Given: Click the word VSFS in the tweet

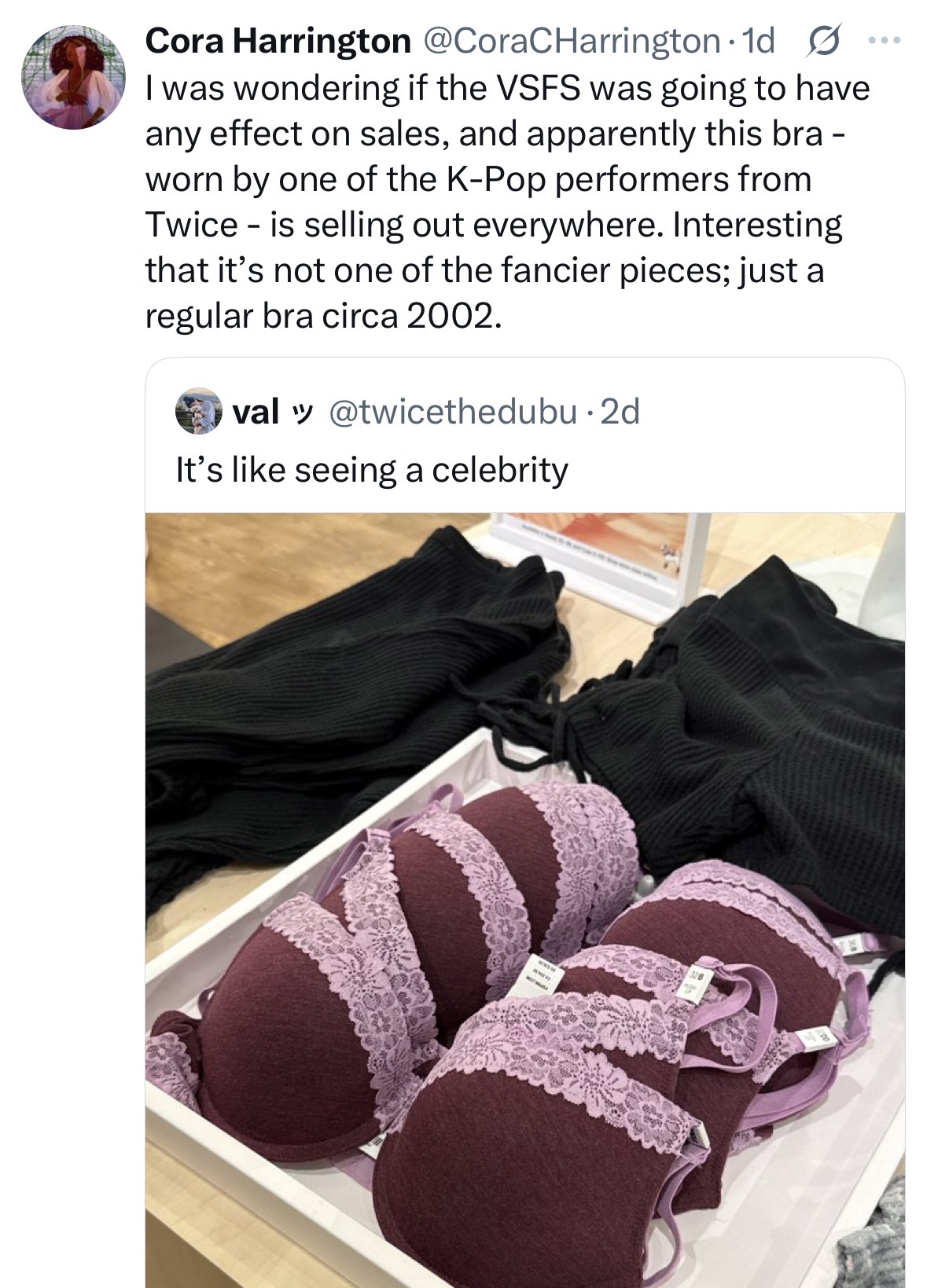Looking at the screenshot, I should click(x=539, y=87).
